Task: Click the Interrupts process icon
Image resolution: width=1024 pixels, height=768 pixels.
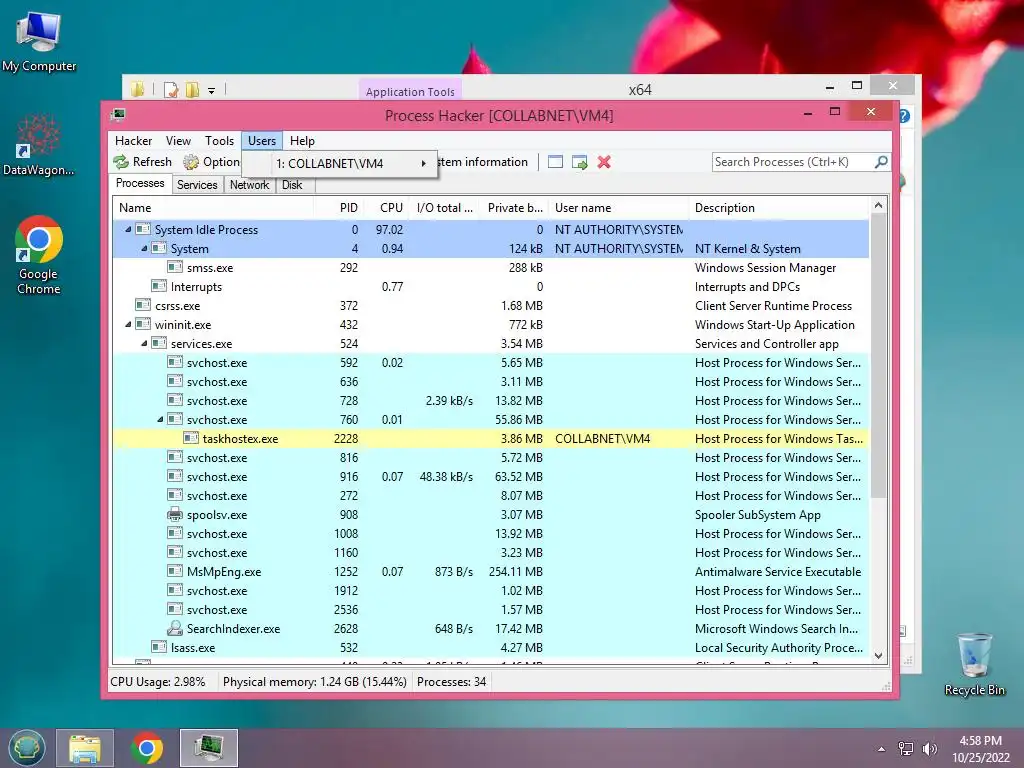Action: (159, 286)
